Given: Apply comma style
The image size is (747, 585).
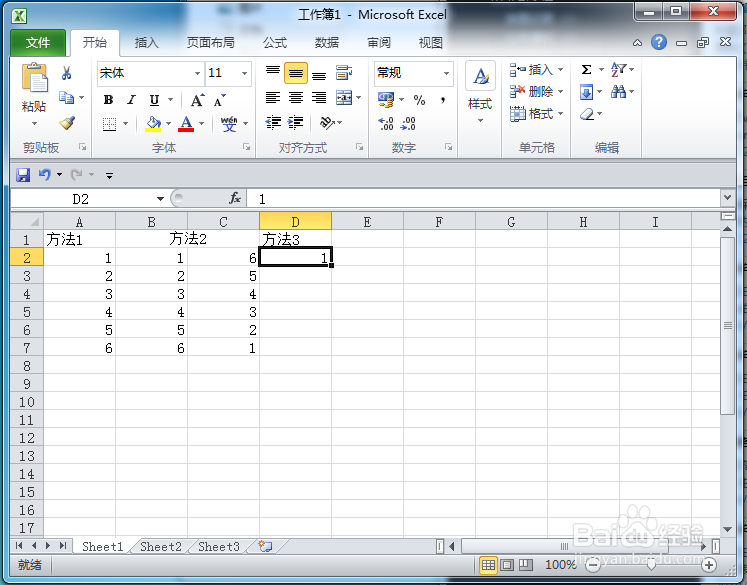Looking at the screenshot, I should pyautogui.click(x=443, y=100).
